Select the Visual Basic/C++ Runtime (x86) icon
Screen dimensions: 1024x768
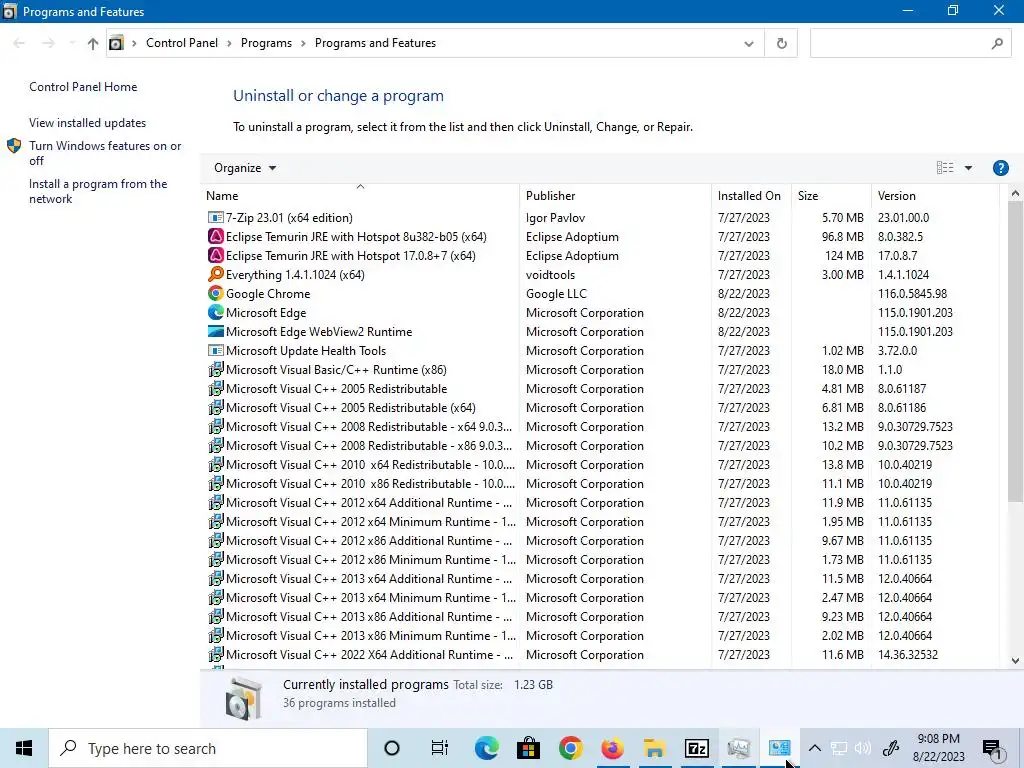pos(216,369)
